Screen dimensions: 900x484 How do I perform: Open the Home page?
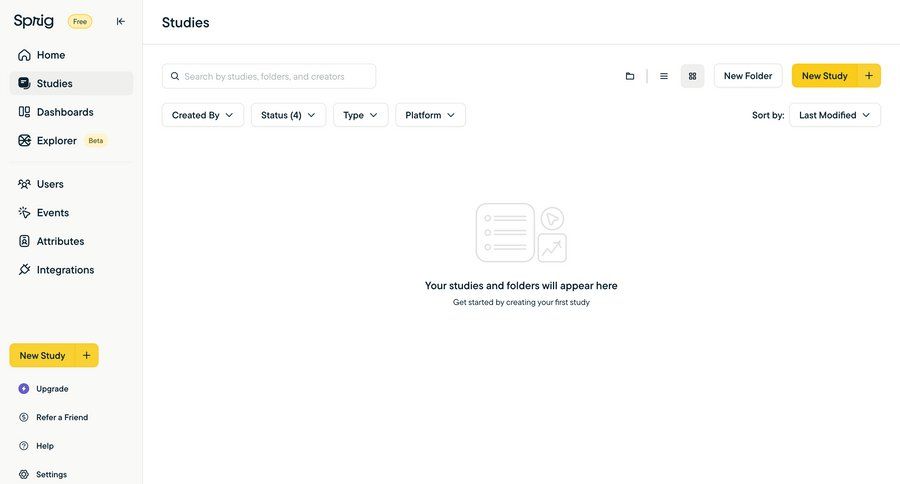pos(71,55)
